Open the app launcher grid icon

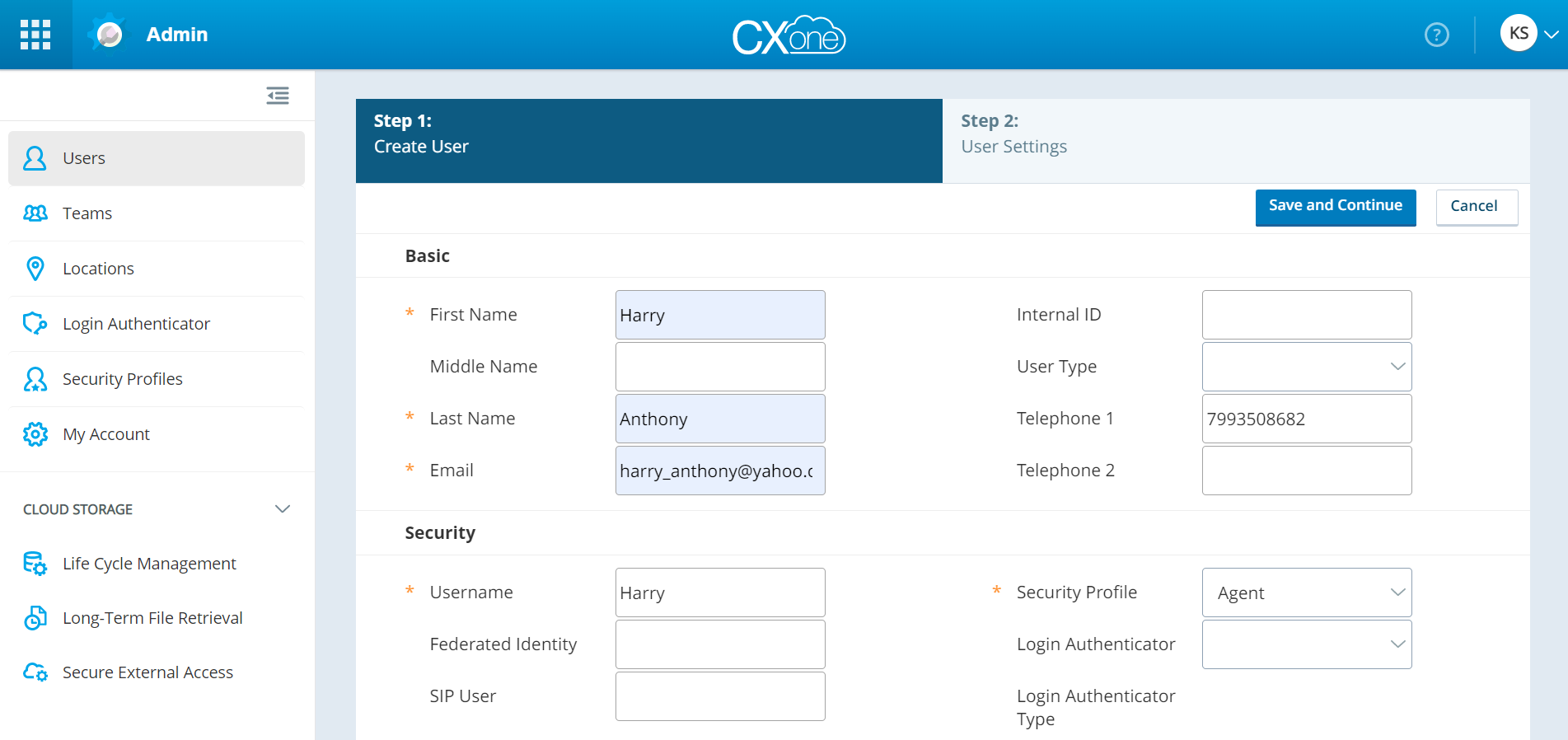coord(35,35)
